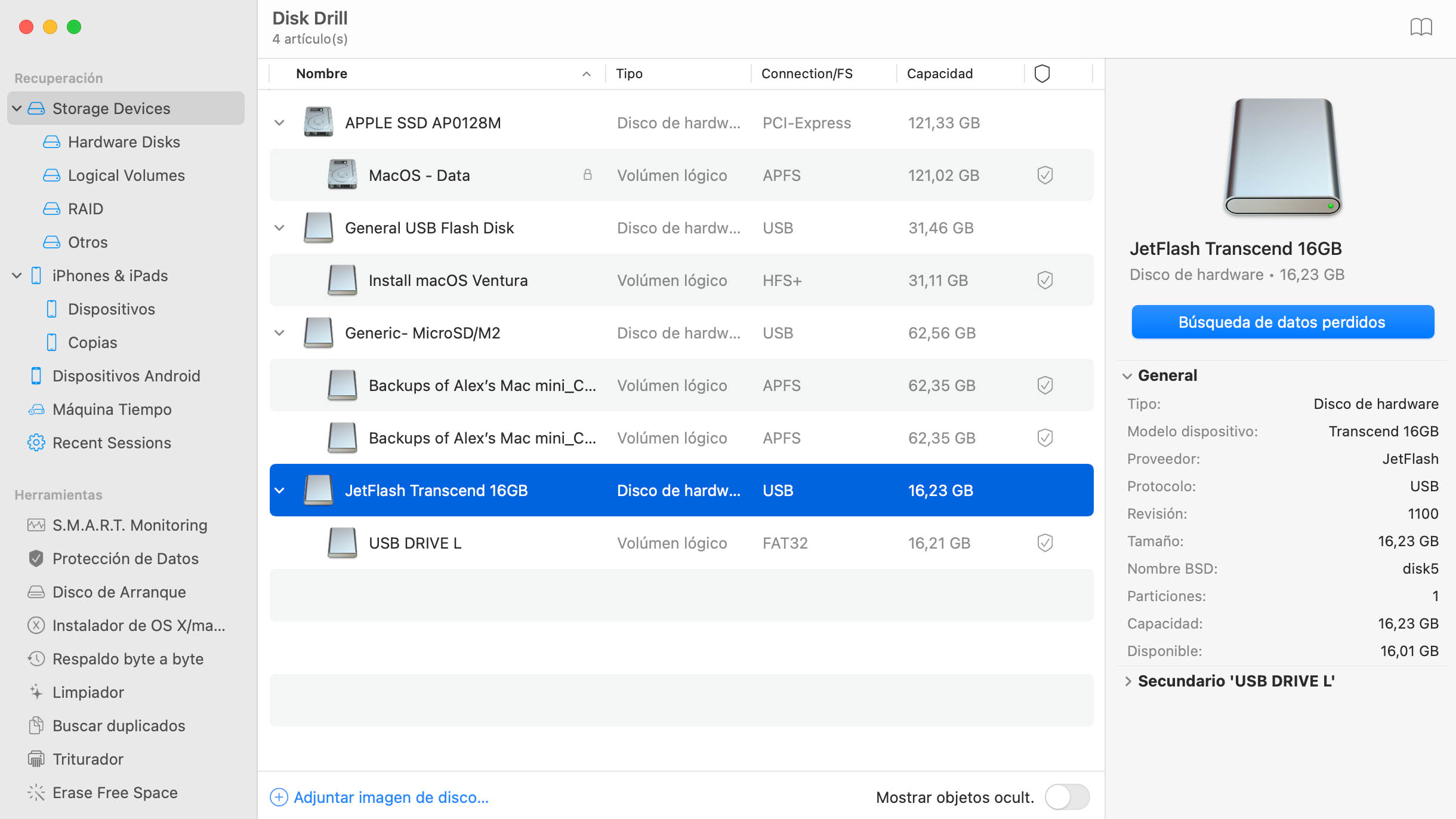The image size is (1456, 819).
Task: Click the PCI-Express connection cell
Action: pos(807,122)
